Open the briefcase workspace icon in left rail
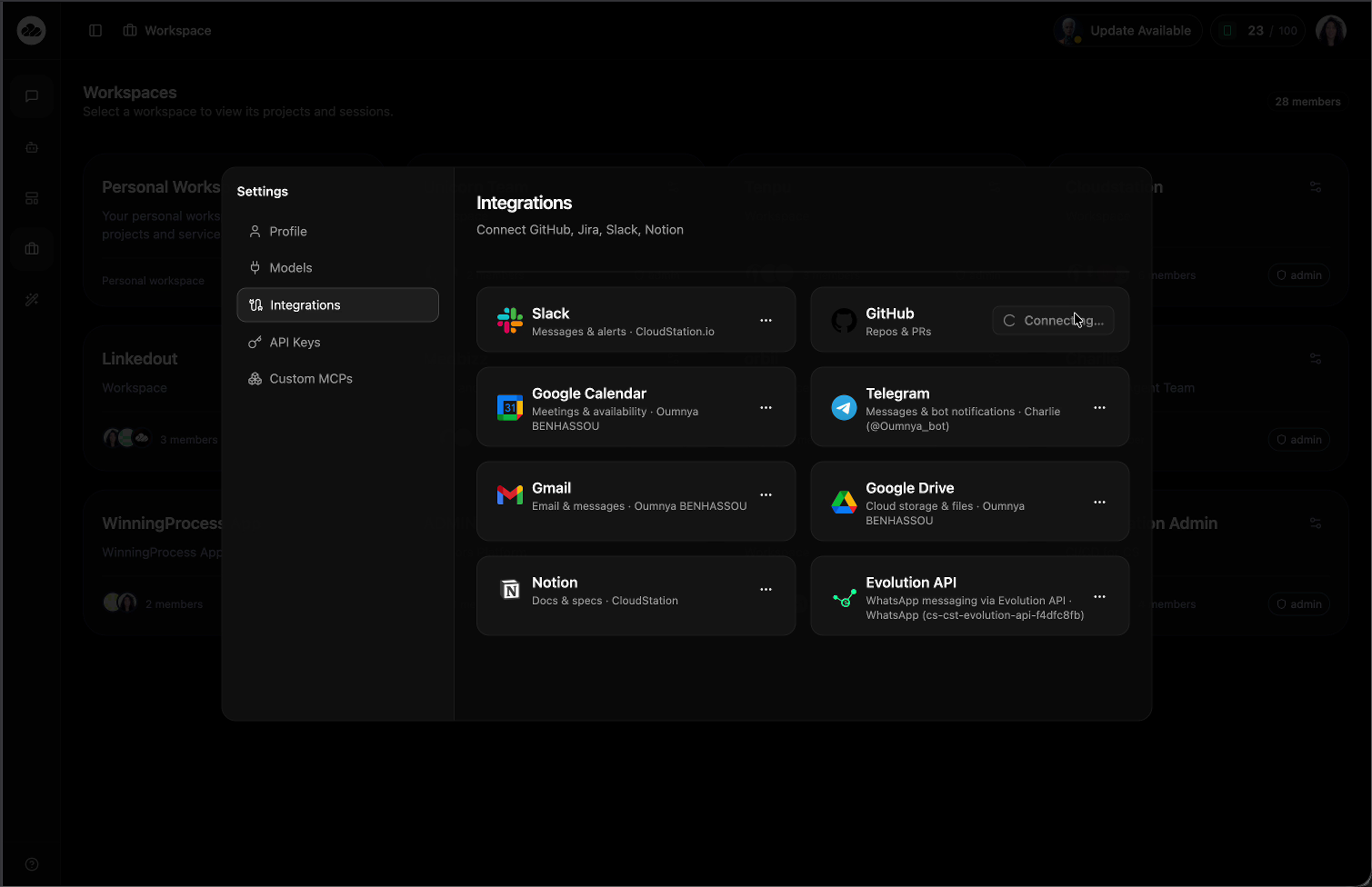The width and height of the screenshot is (1372, 887). pyautogui.click(x=32, y=249)
